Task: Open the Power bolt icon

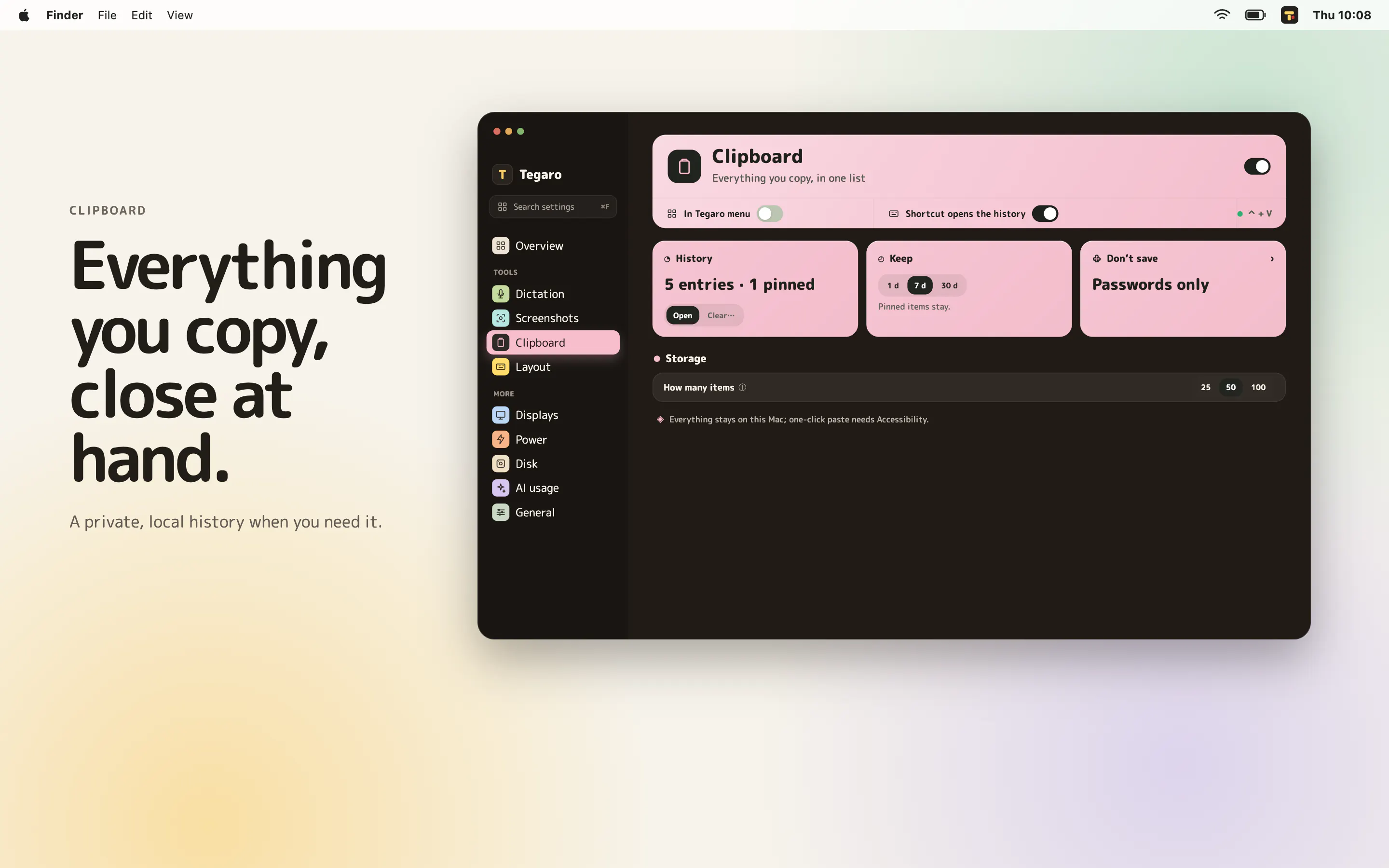Action: coord(501,440)
